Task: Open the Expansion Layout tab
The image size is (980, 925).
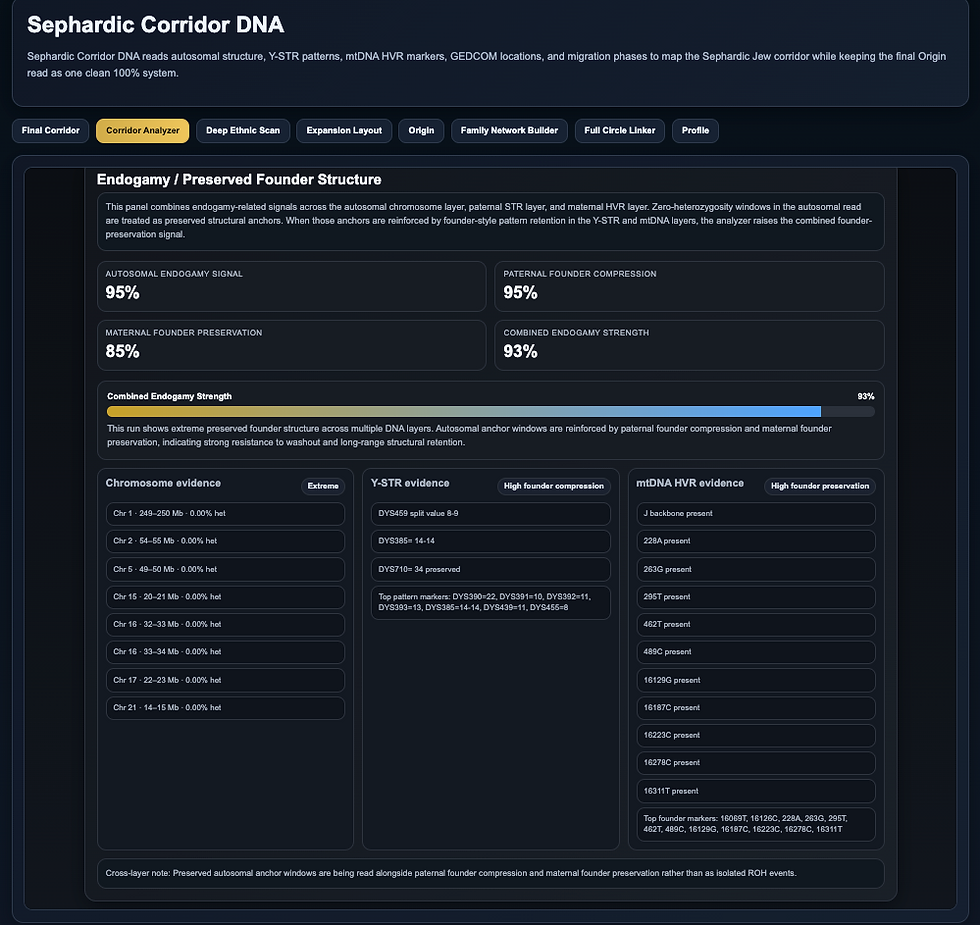Action: (x=344, y=131)
